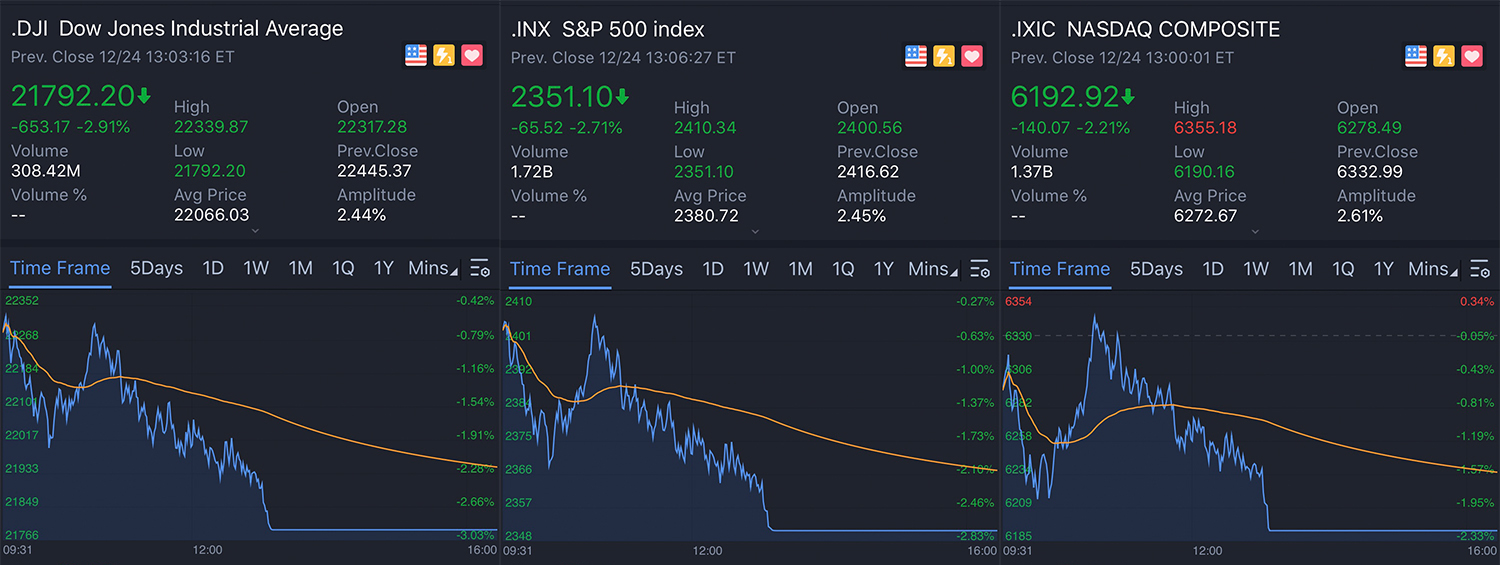Open chart settings icon in S&P 500 panel

[979, 268]
